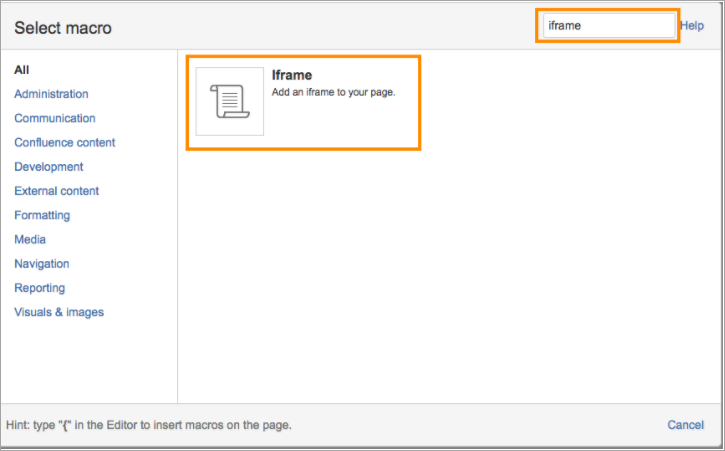The image size is (725, 451).
Task: Click the hint text about inserting macros
Action: coord(149,425)
